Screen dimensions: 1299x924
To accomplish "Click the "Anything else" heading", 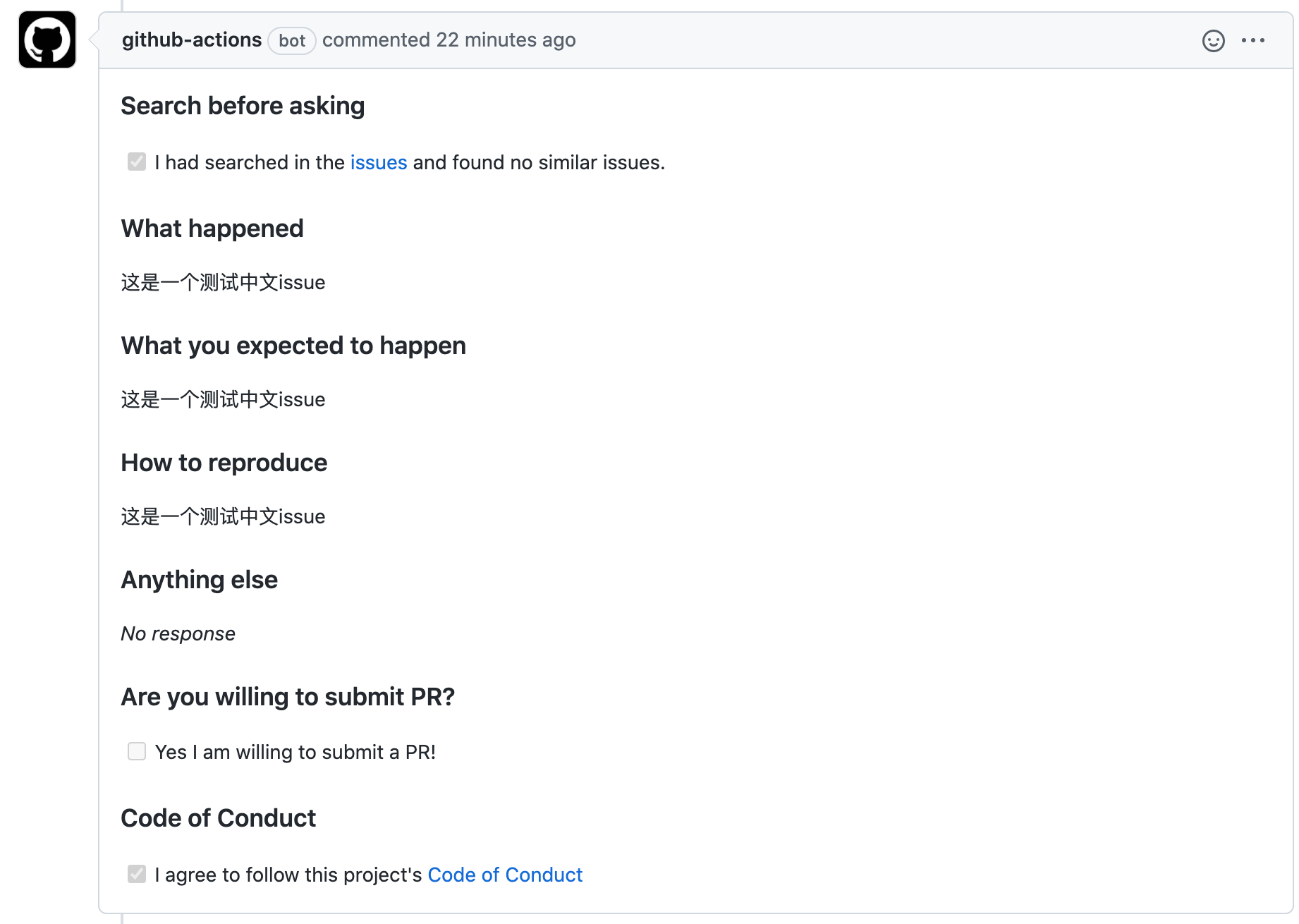I will [x=200, y=580].
